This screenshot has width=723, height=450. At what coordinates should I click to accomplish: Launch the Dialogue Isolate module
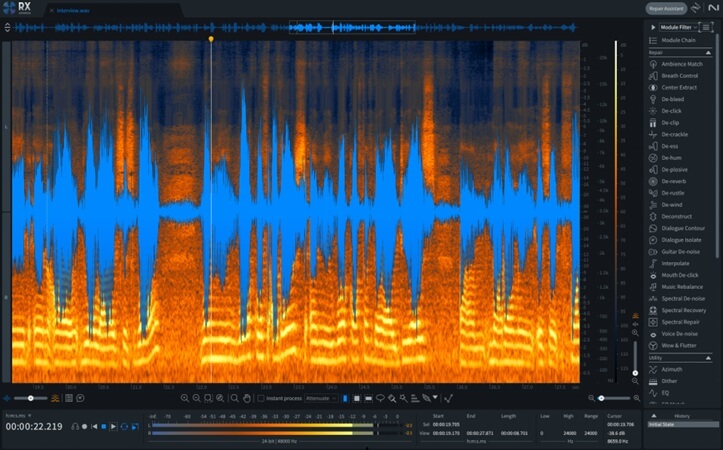(x=683, y=239)
